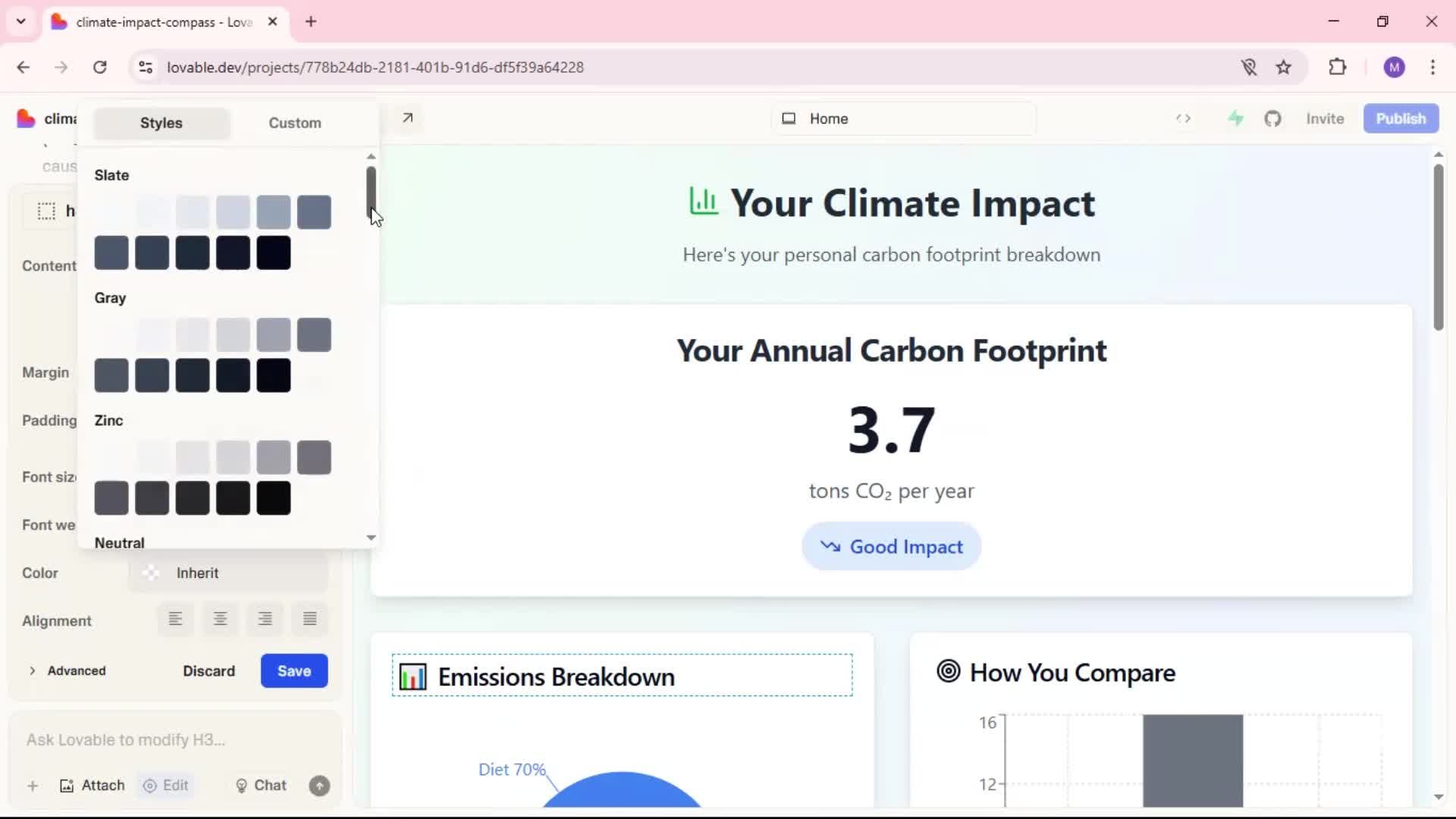Open the tab search dropdown arrow

21,21
